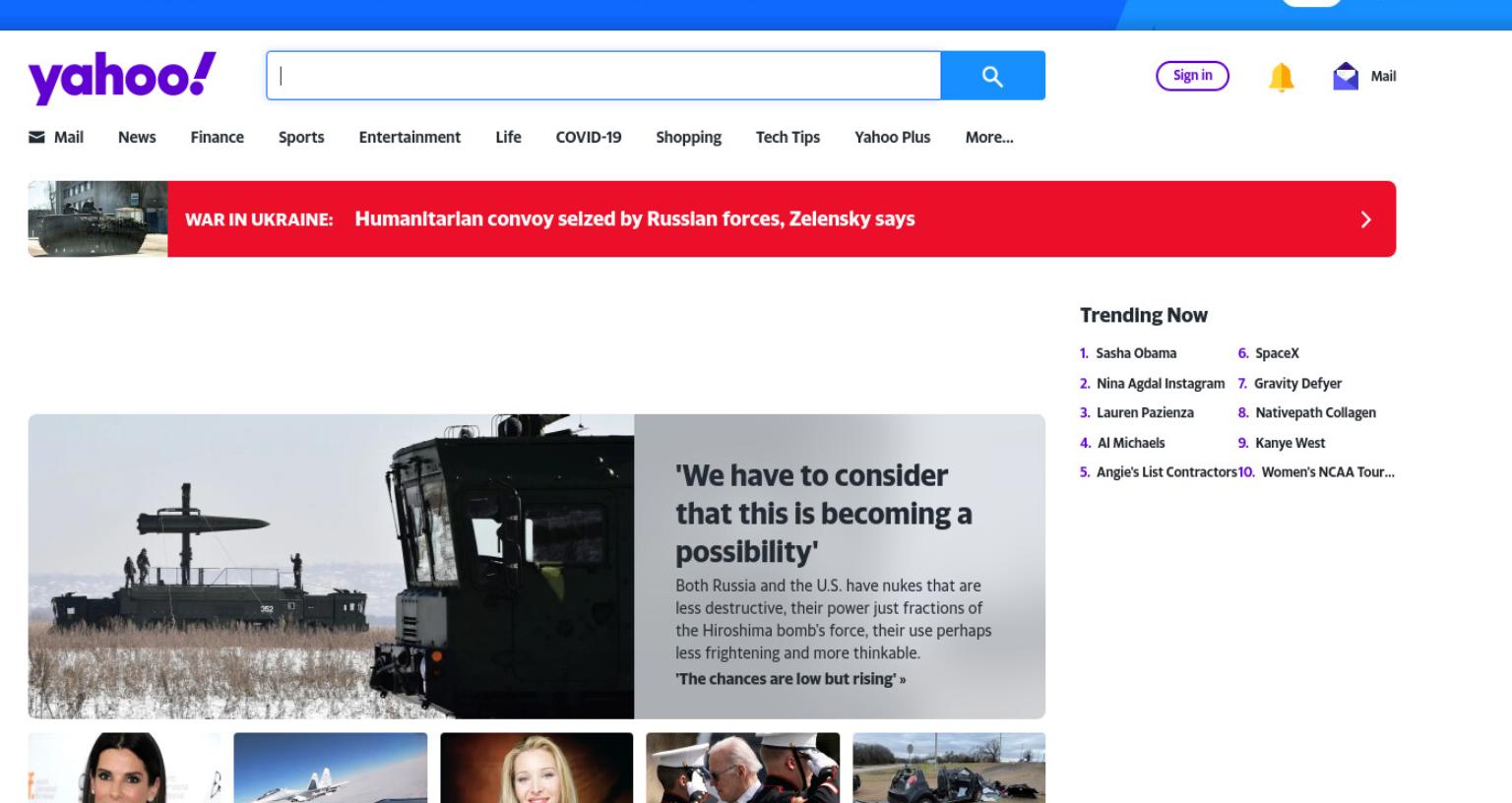This screenshot has height=803, width=1512.
Task: Open missile launcher main story image
Action: [331, 566]
